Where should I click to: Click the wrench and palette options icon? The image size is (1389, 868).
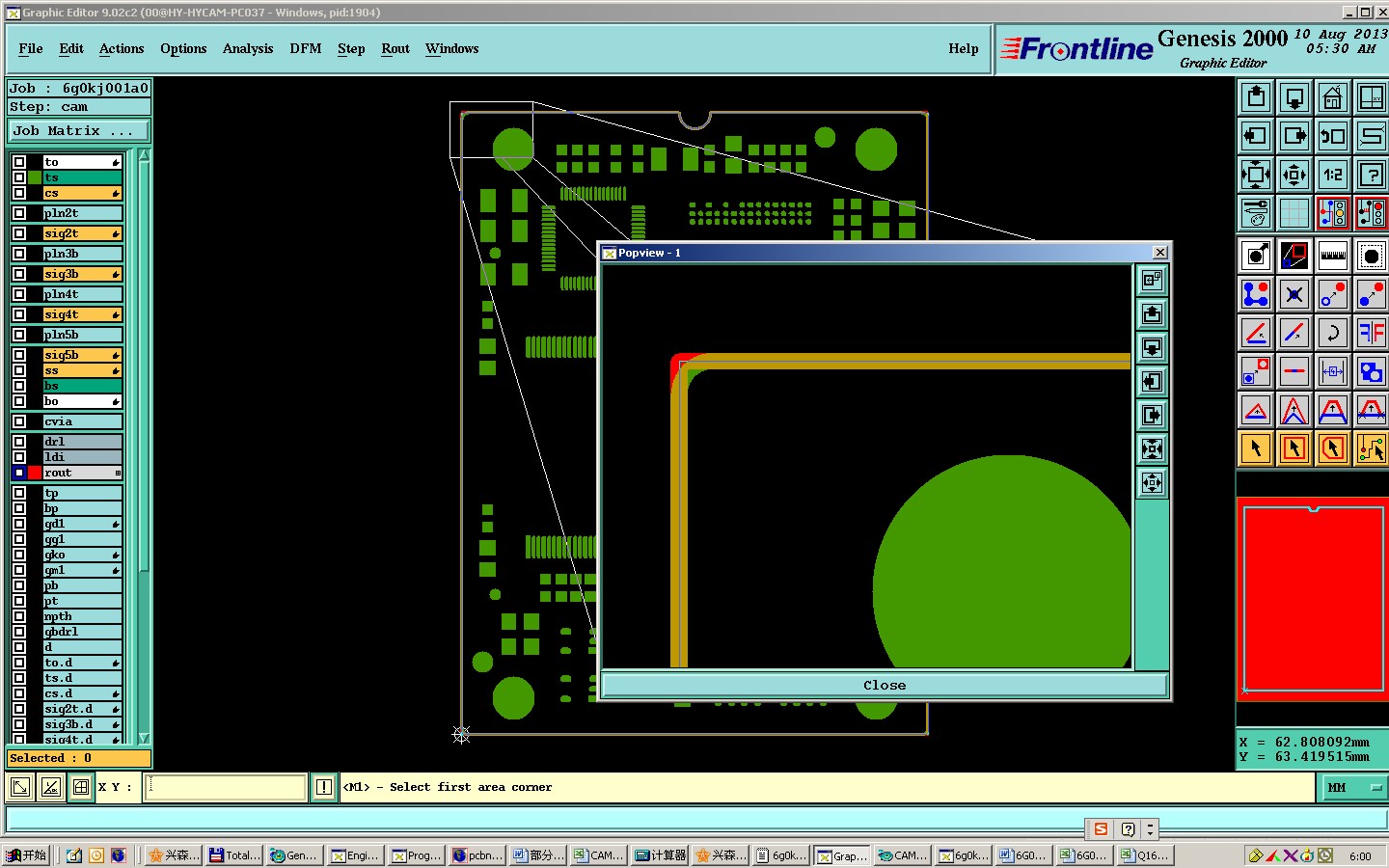point(1256,213)
